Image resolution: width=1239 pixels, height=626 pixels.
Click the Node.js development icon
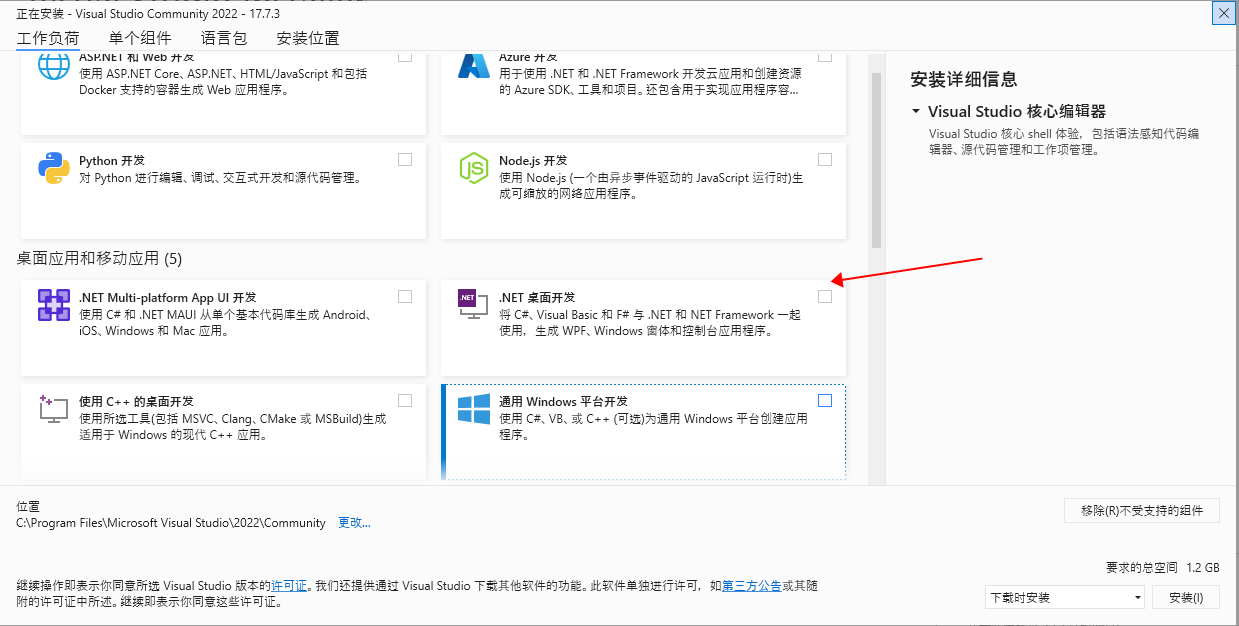(x=472, y=168)
